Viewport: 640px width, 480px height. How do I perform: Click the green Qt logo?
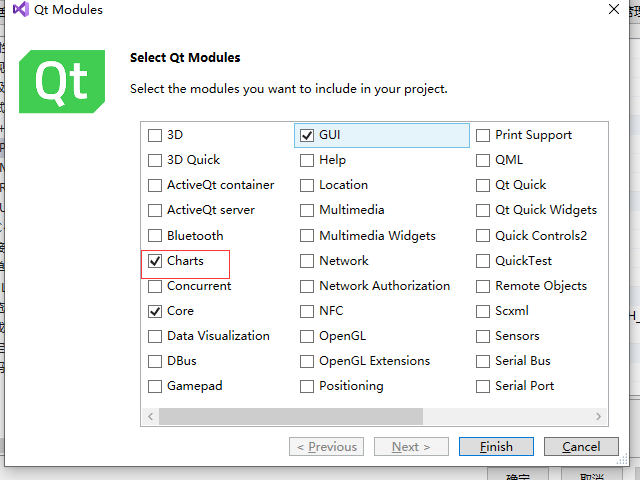[62, 82]
